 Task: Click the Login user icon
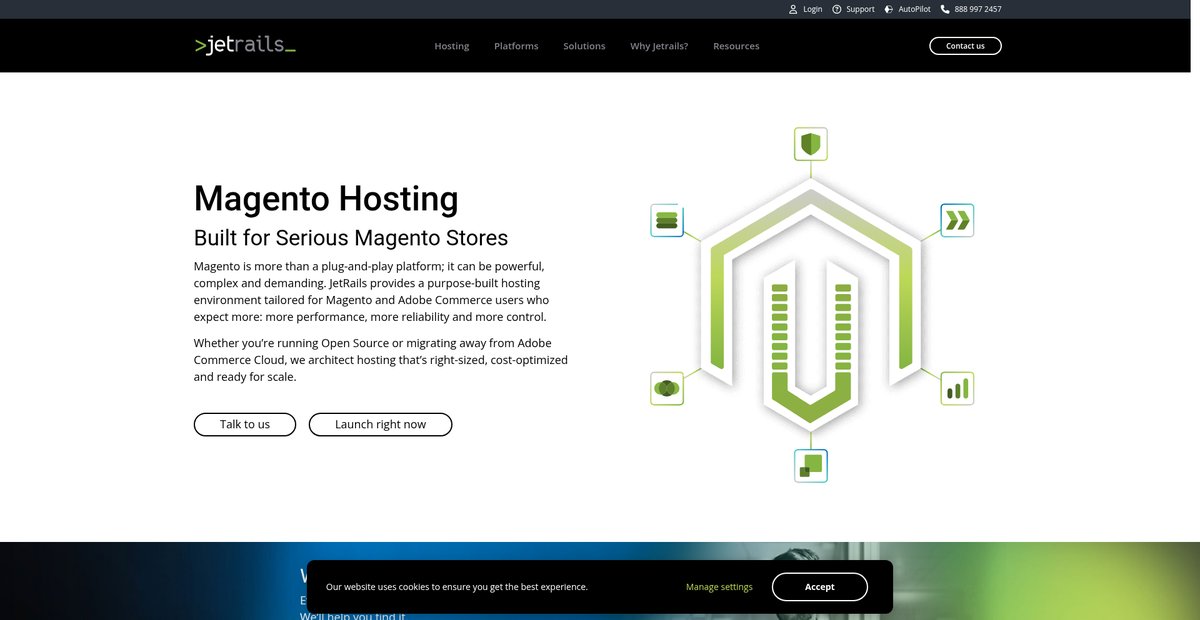coord(793,9)
